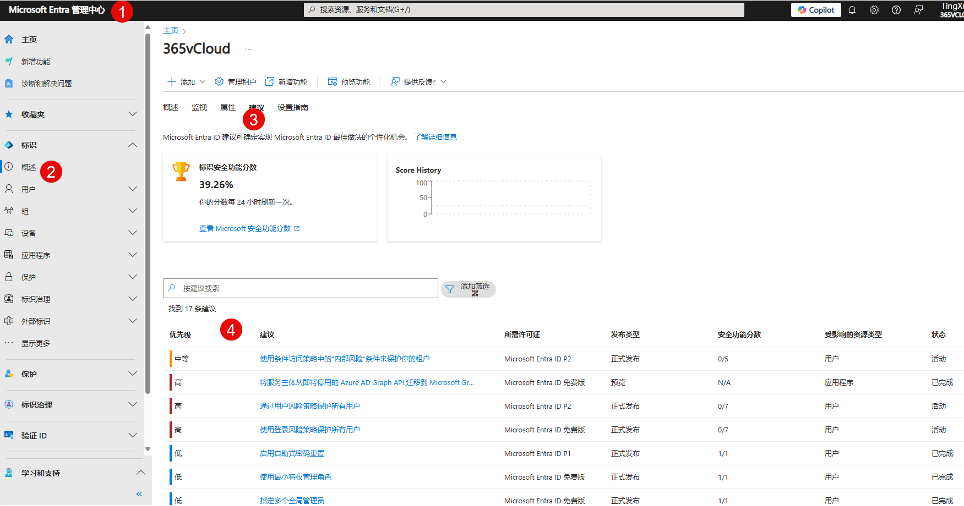
Task: Click 管理租户 gear in the toolbar
Action: (235, 82)
